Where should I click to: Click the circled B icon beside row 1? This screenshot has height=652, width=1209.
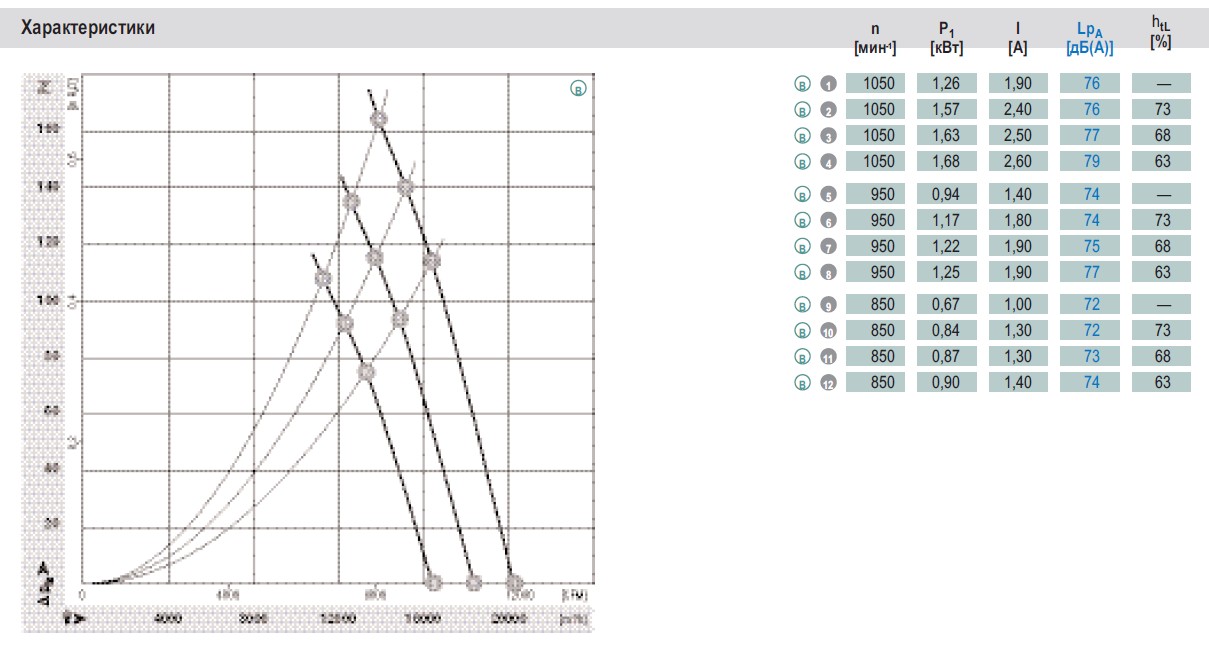click(x=802, y=84)
